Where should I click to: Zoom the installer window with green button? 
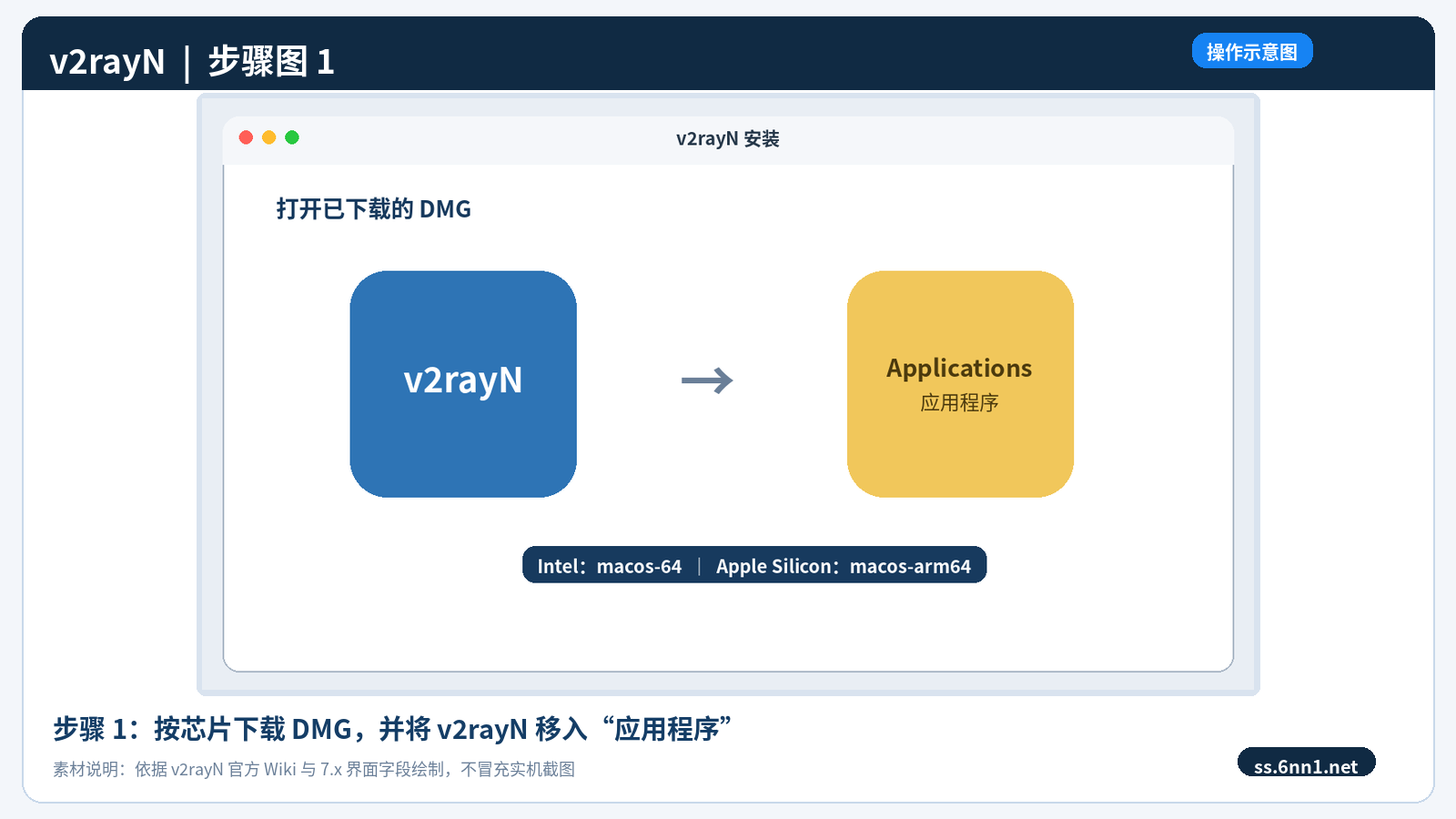point(292,137)
